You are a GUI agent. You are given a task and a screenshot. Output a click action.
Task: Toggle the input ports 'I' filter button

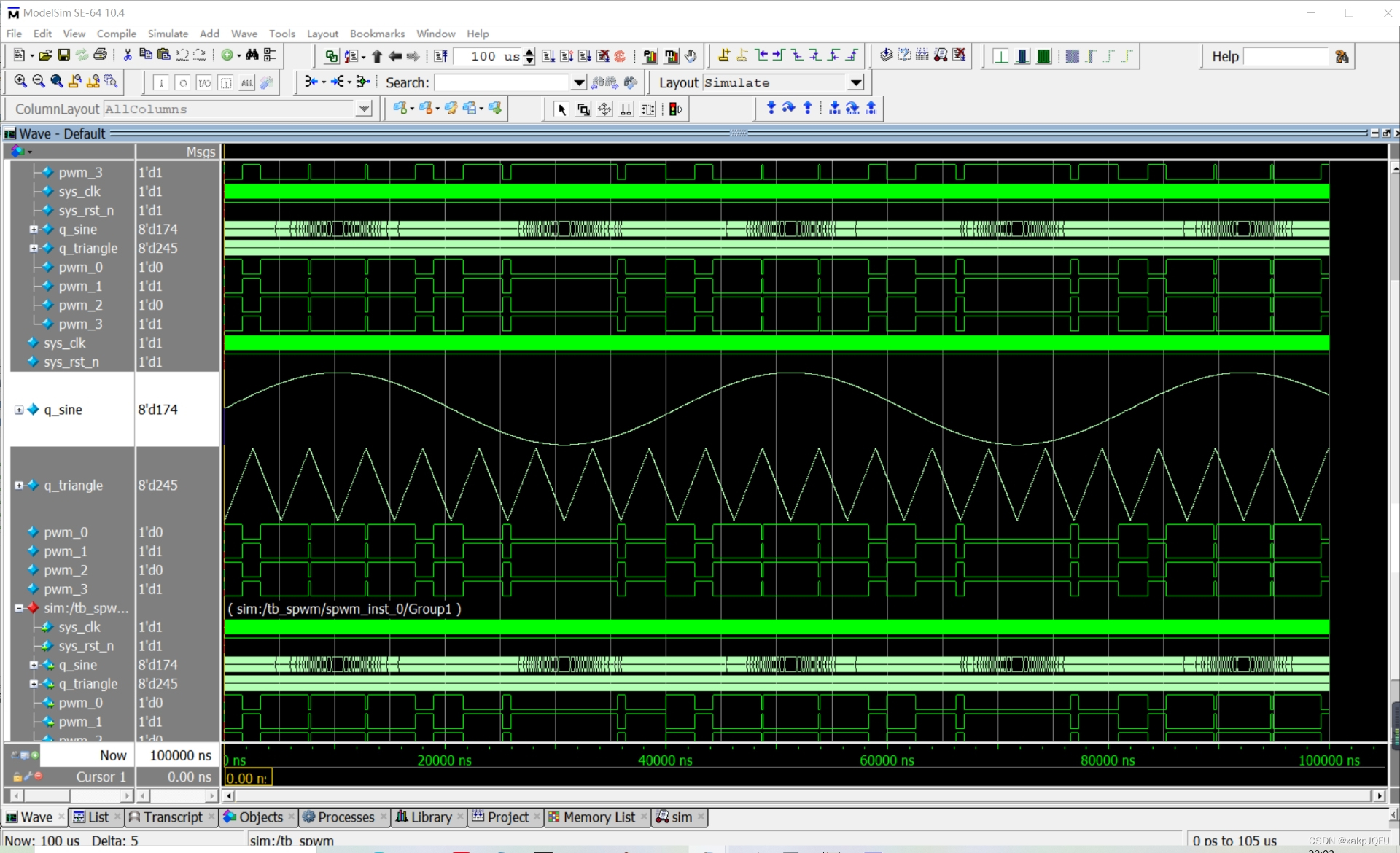tap(162, 83)
